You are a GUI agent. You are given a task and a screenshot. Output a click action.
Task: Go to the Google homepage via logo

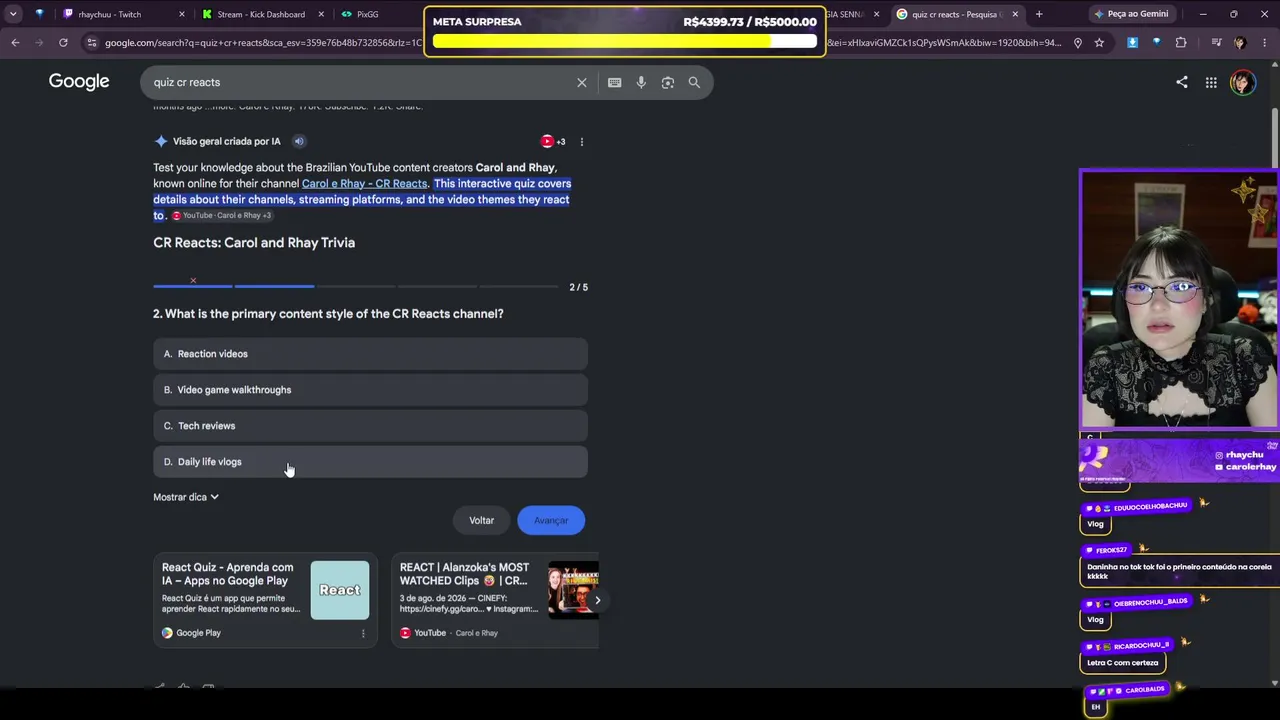[79, 82]
